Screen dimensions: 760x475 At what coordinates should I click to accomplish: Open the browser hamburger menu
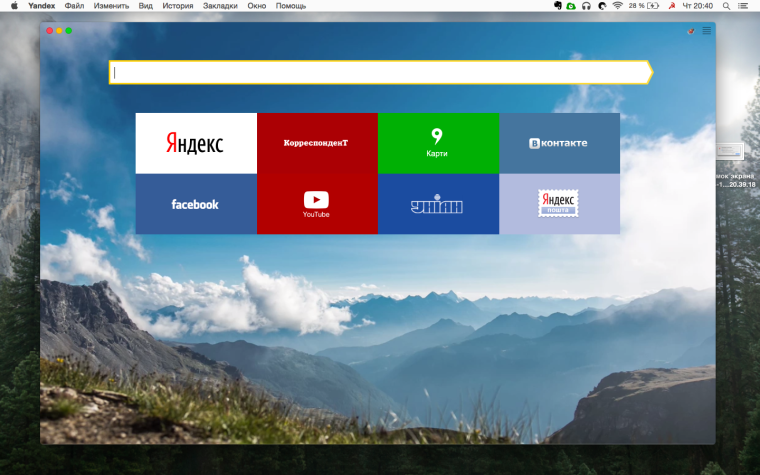706,31
